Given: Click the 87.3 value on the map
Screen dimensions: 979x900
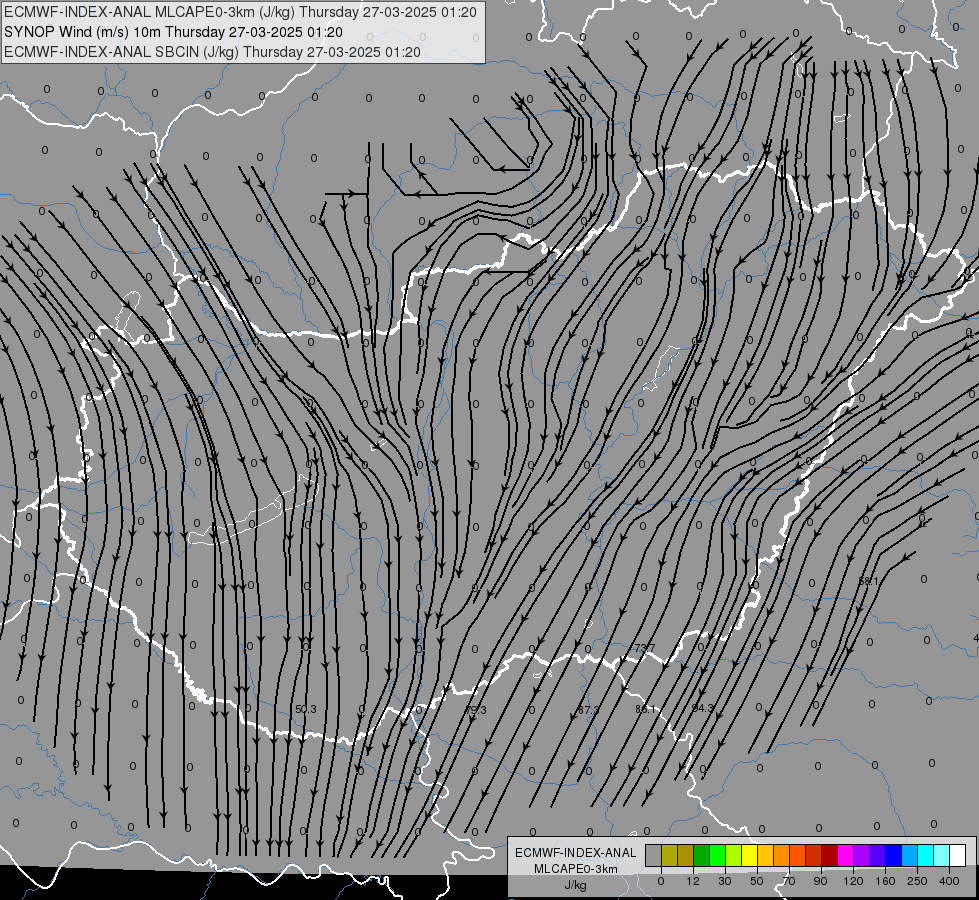Looking at the screenshot, I should pyautogui.click(x=588, y=711).
